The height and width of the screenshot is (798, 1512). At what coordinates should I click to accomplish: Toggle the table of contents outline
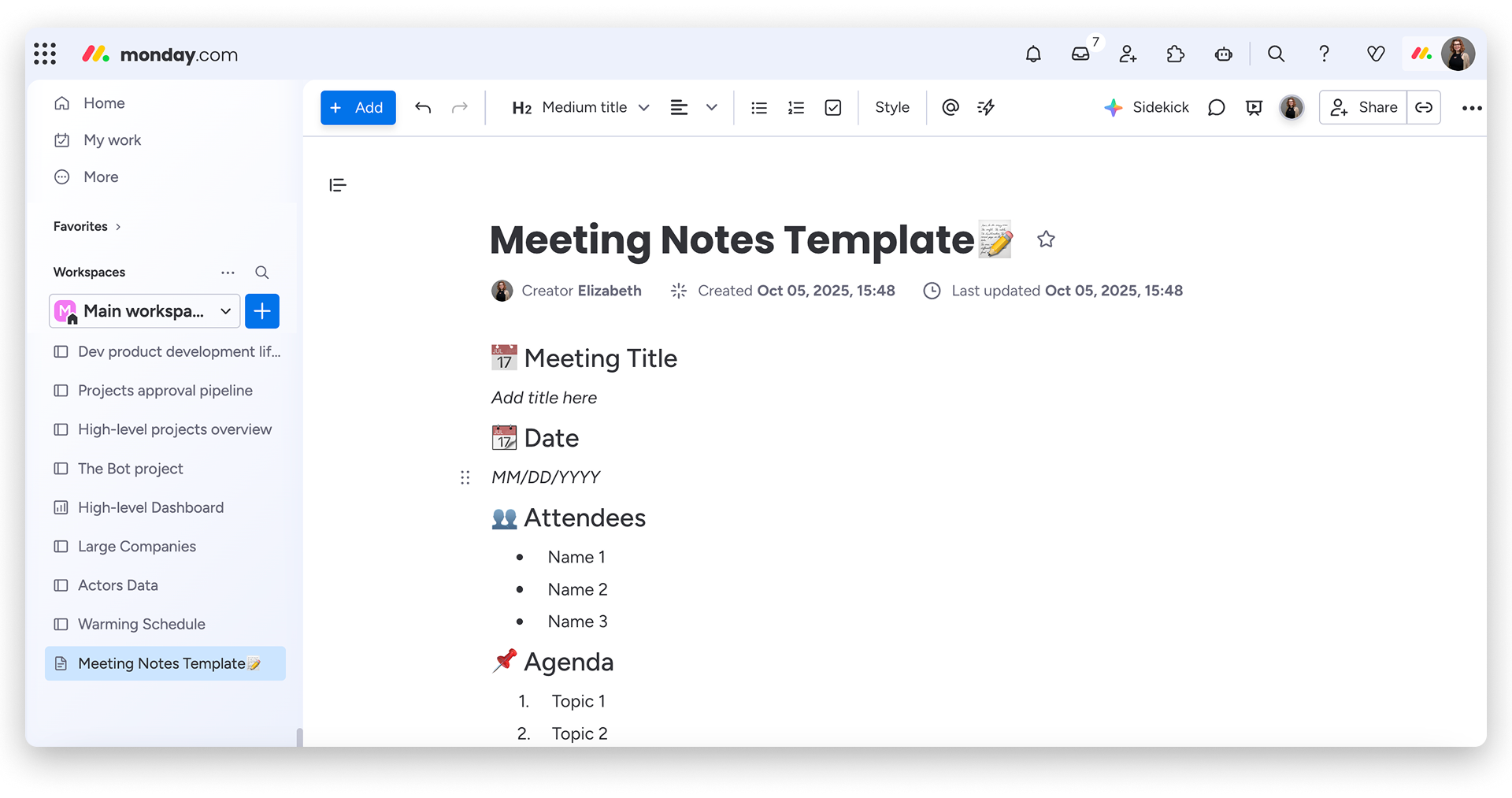[338, 185]
